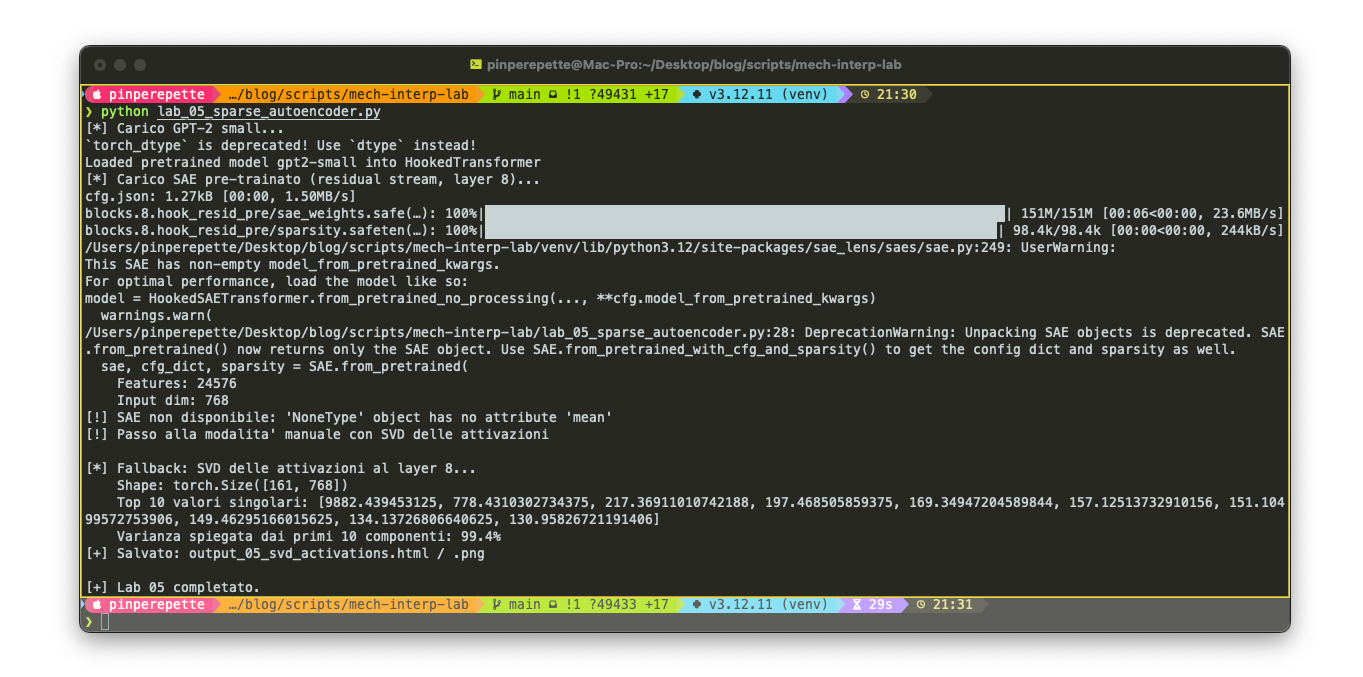Click the clock icon showing 21:30
1363x677 pixels.
point(866,94)
